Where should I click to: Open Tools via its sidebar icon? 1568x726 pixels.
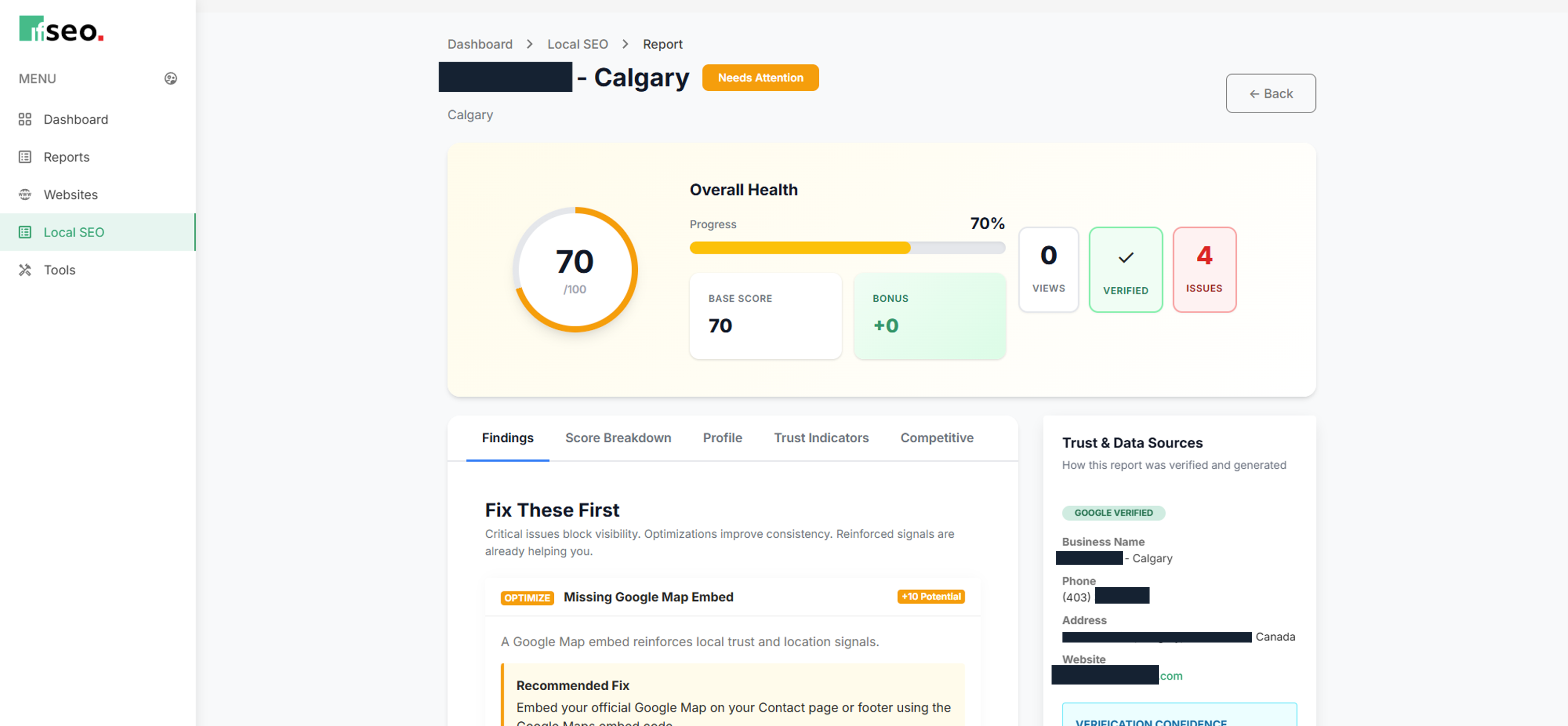[x=25, y=270]
